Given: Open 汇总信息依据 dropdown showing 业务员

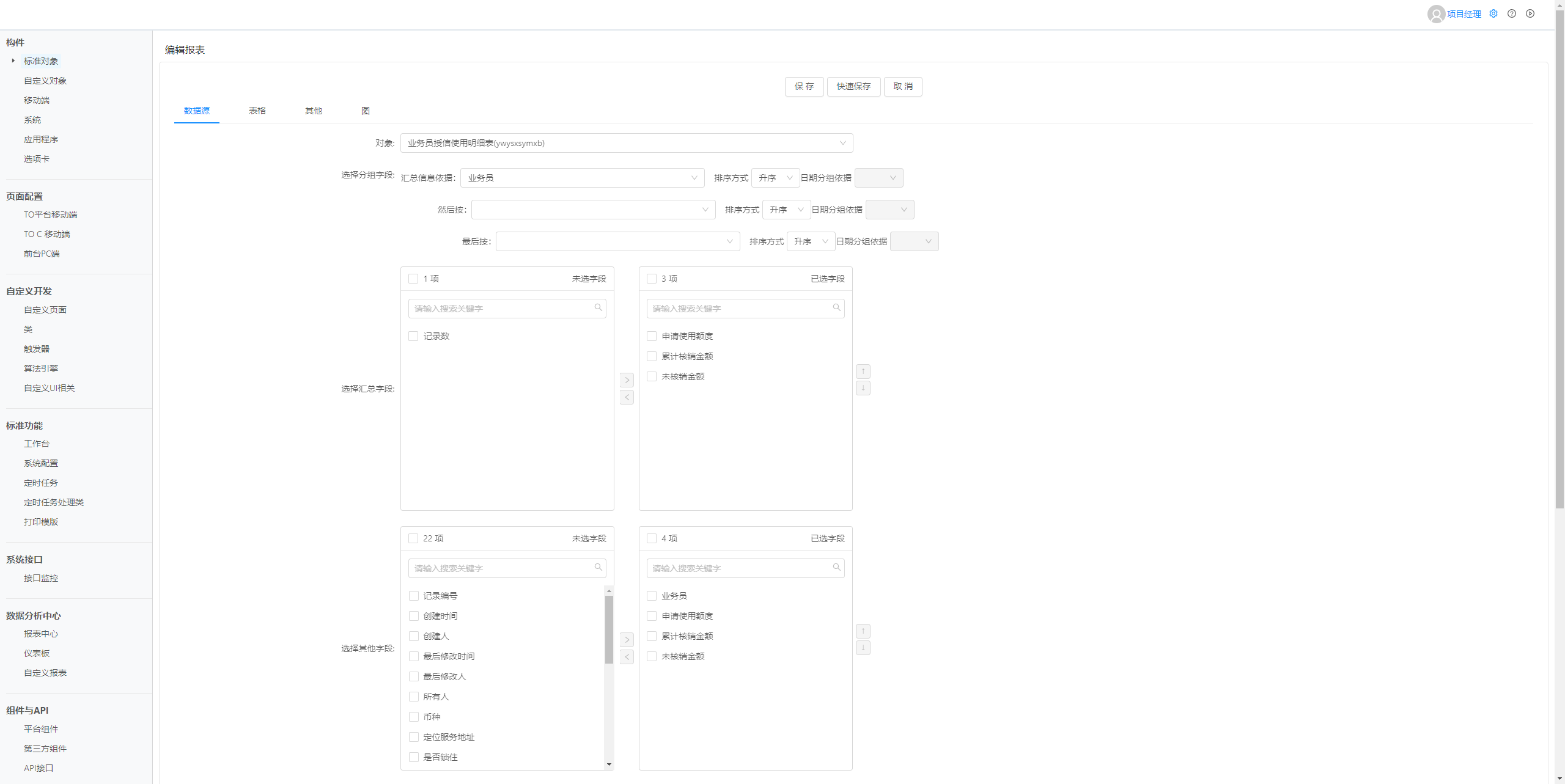Looking at the screenshot, I should click(583, 178).
